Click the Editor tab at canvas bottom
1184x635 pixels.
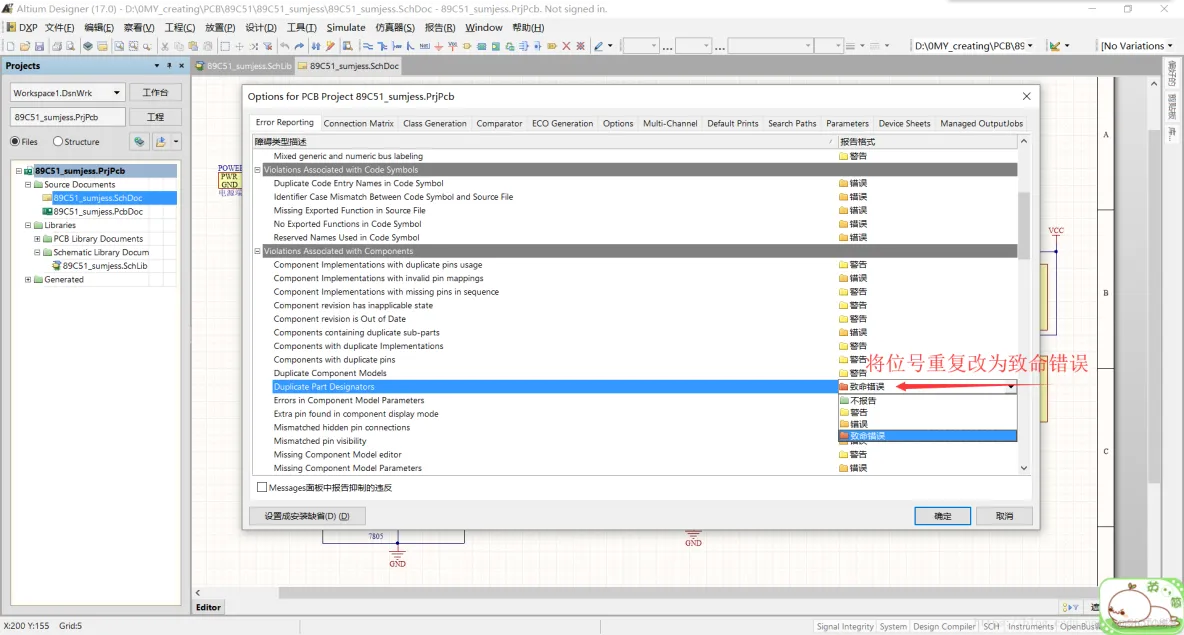click(208, 607)
